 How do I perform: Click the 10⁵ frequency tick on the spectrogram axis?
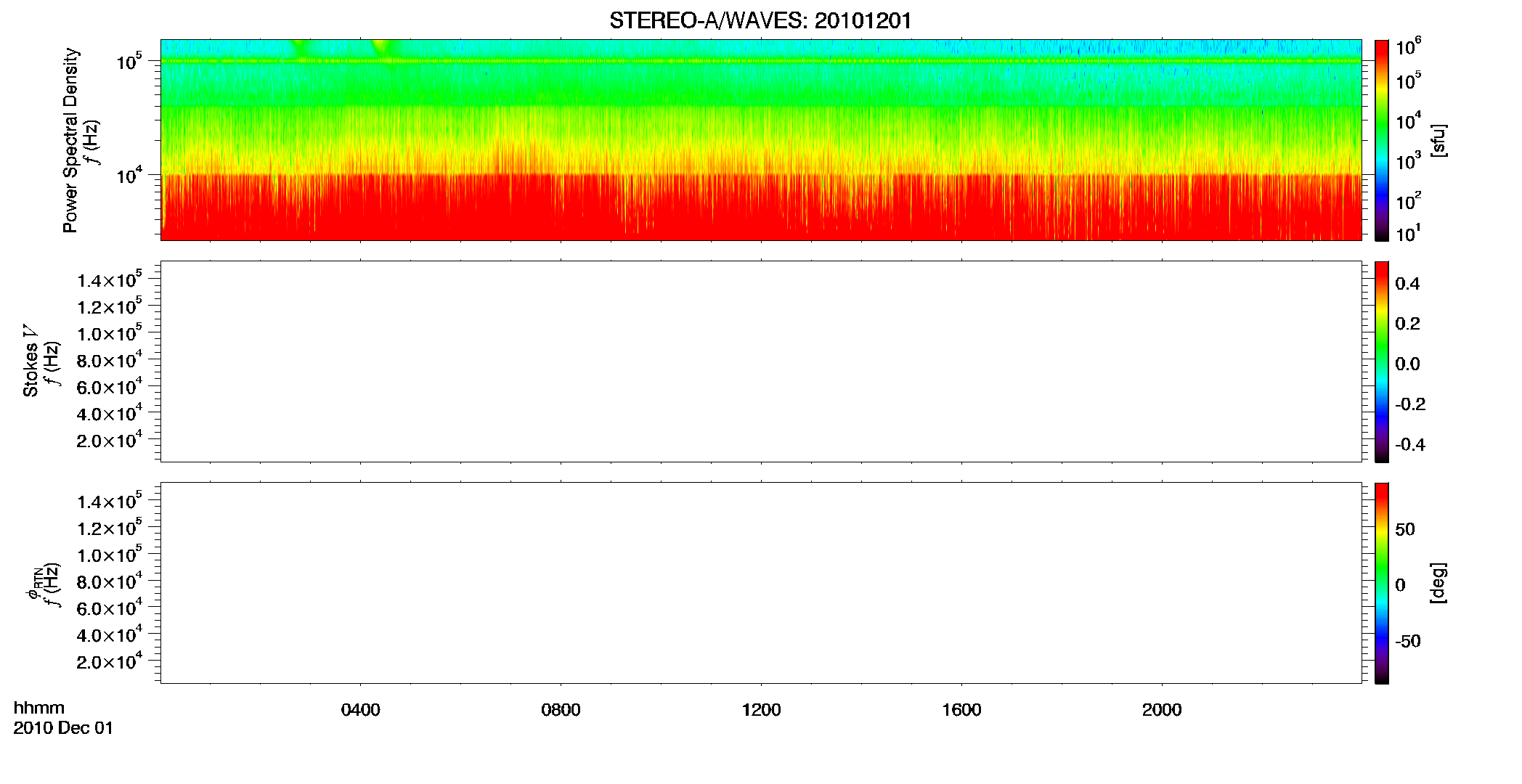130,62
